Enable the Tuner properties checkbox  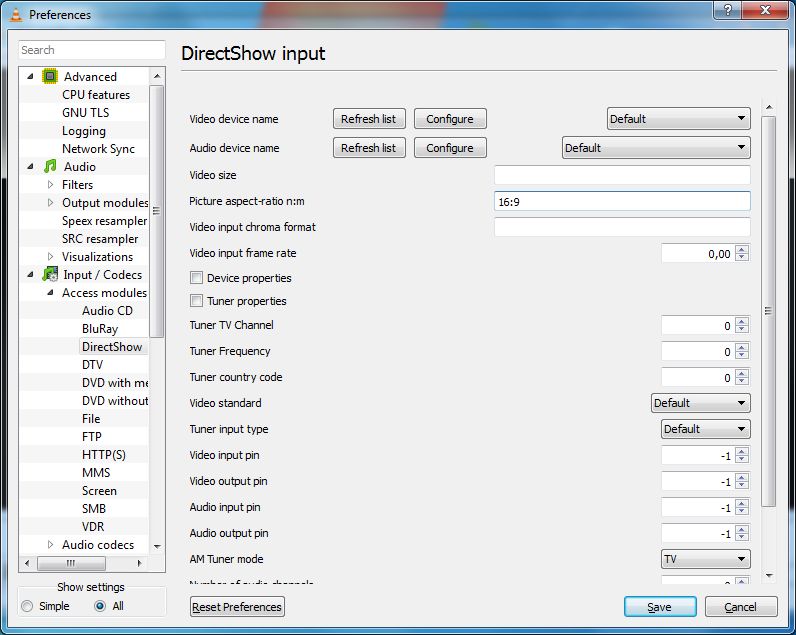[x=196, y=300]
